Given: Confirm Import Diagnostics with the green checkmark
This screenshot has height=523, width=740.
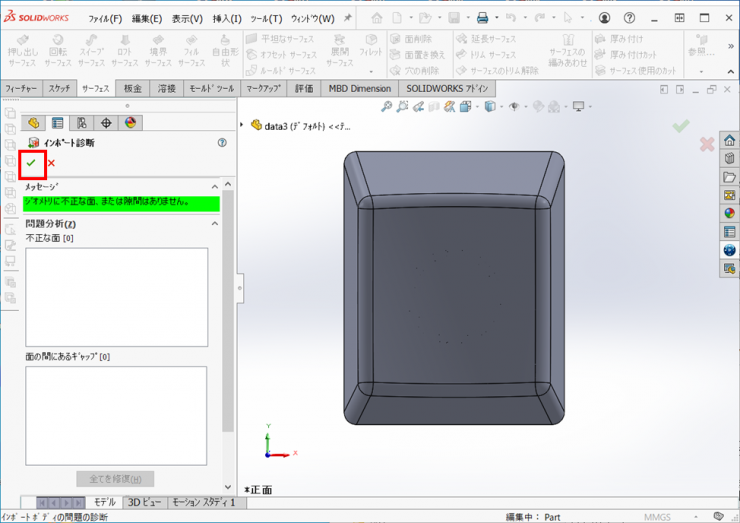Looking at the screenshot, I should click(x=31, y=163).
